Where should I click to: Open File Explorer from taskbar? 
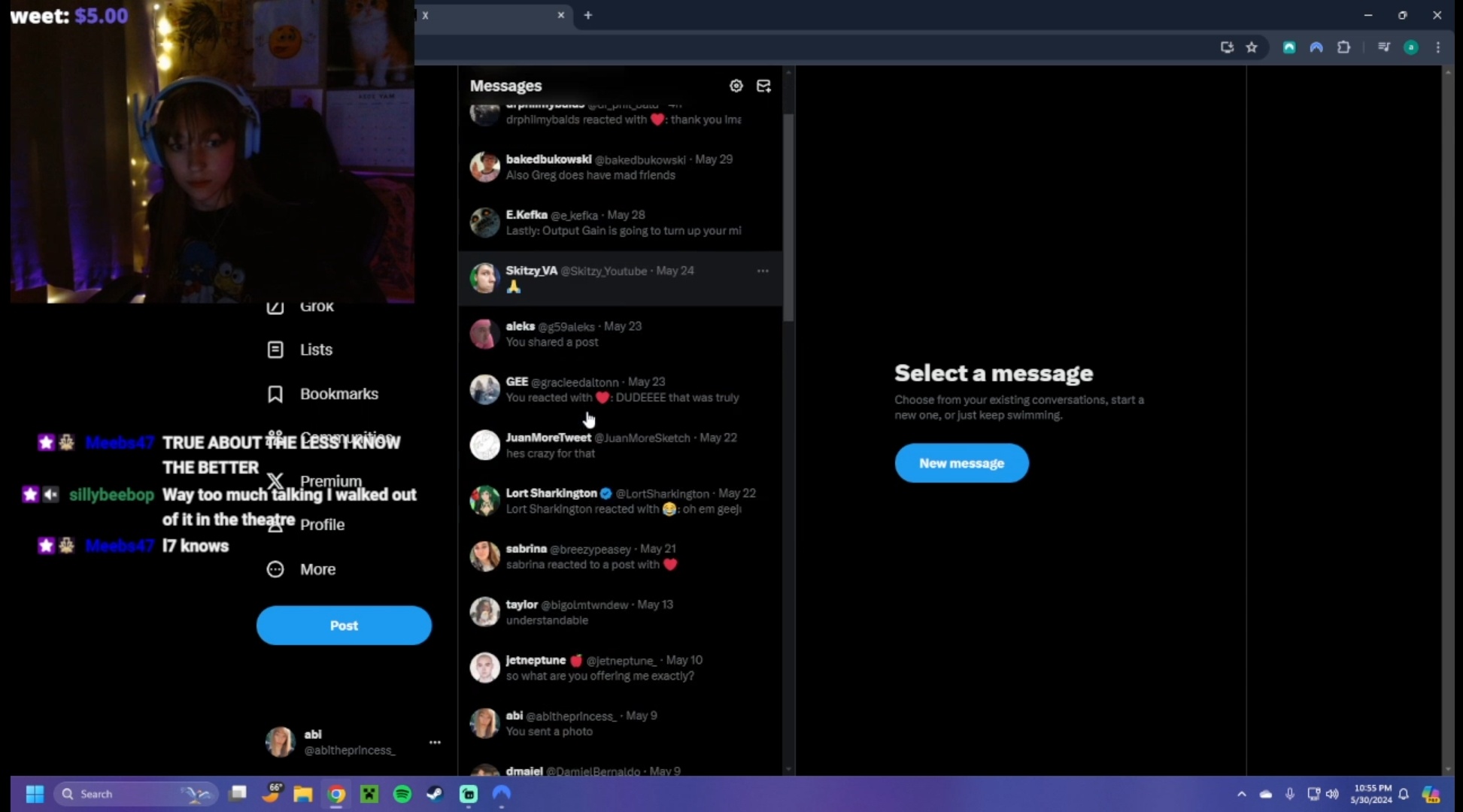pos(303,794)
